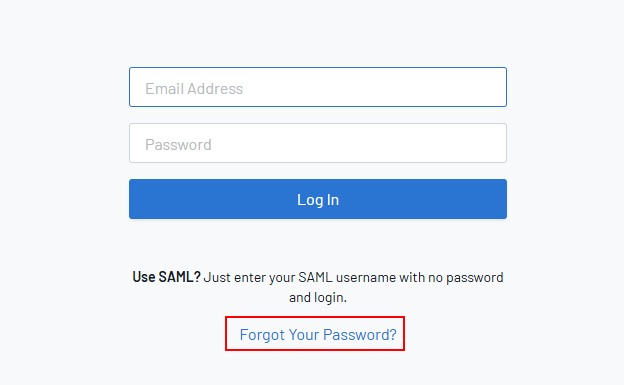The image size is (624, 385).
Task: Activate the focused blue-outlined email field
Action: [318, 87]
